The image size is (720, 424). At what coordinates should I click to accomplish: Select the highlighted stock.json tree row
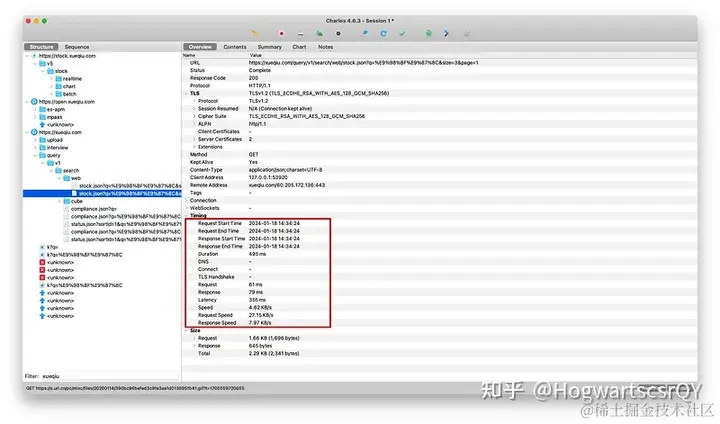click(102, 193)
